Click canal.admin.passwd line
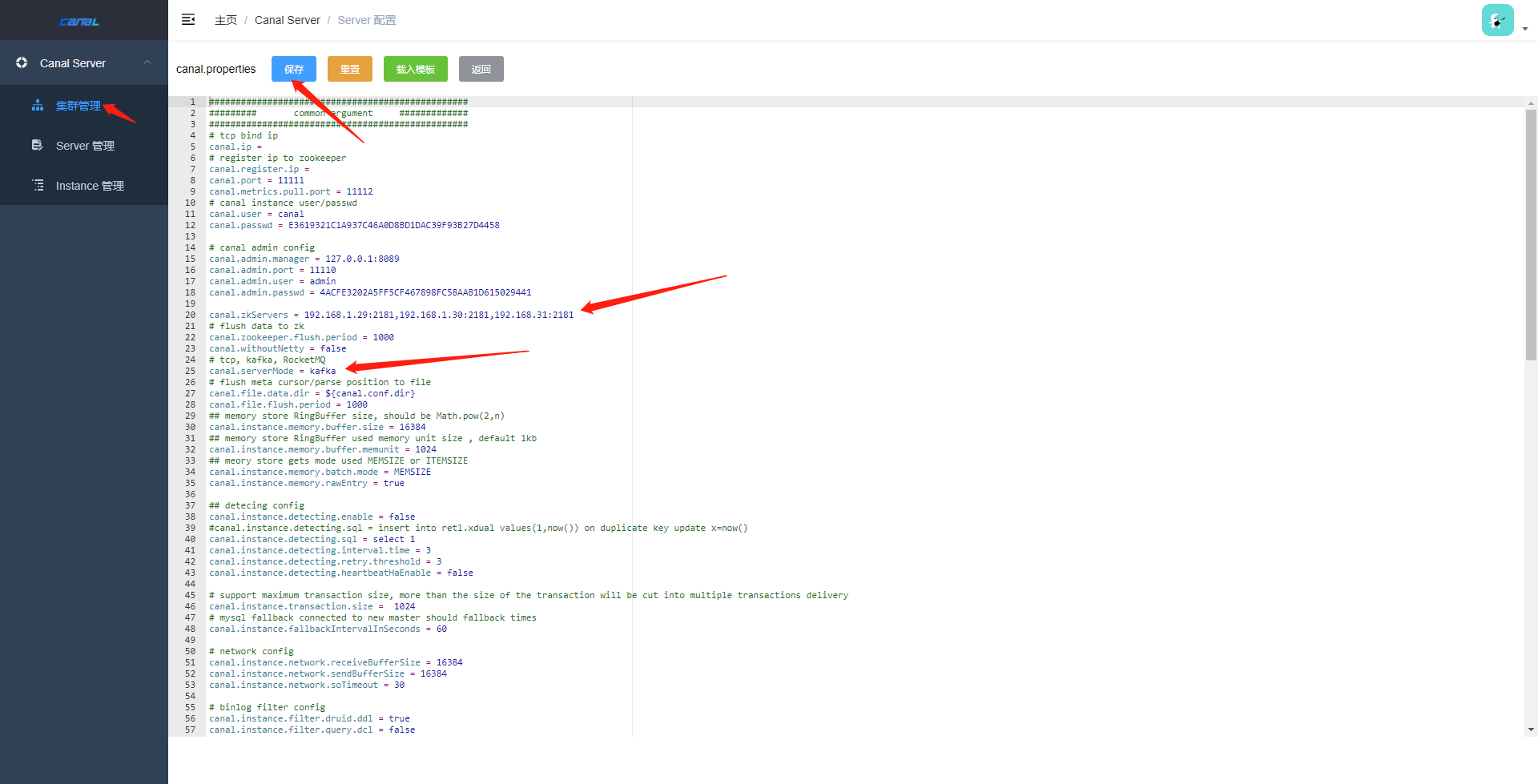1538x784 pixels. (x=370, y=292)
